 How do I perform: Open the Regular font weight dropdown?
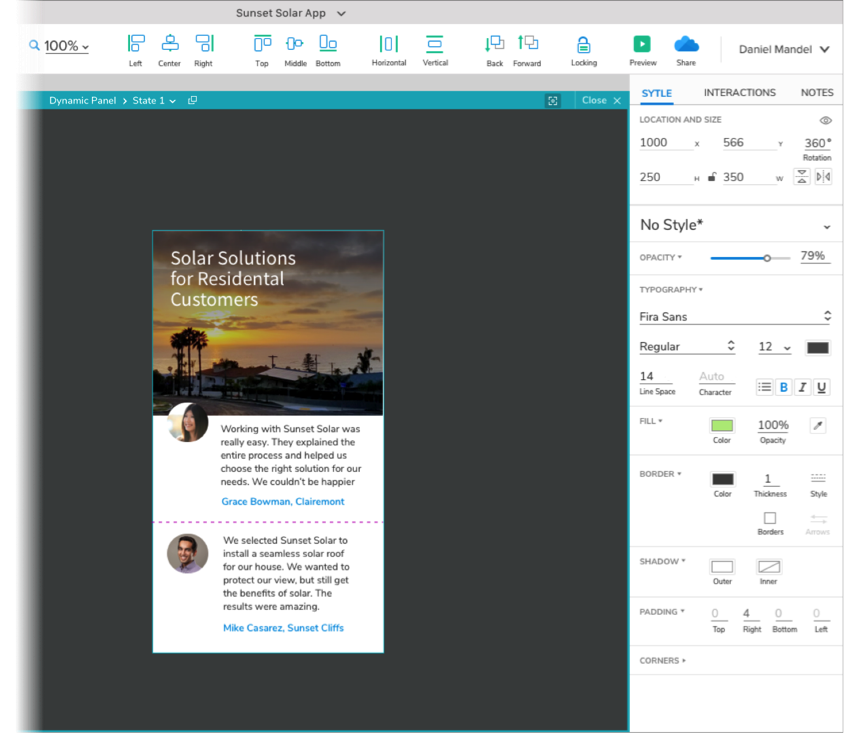[x=687, y=347]
